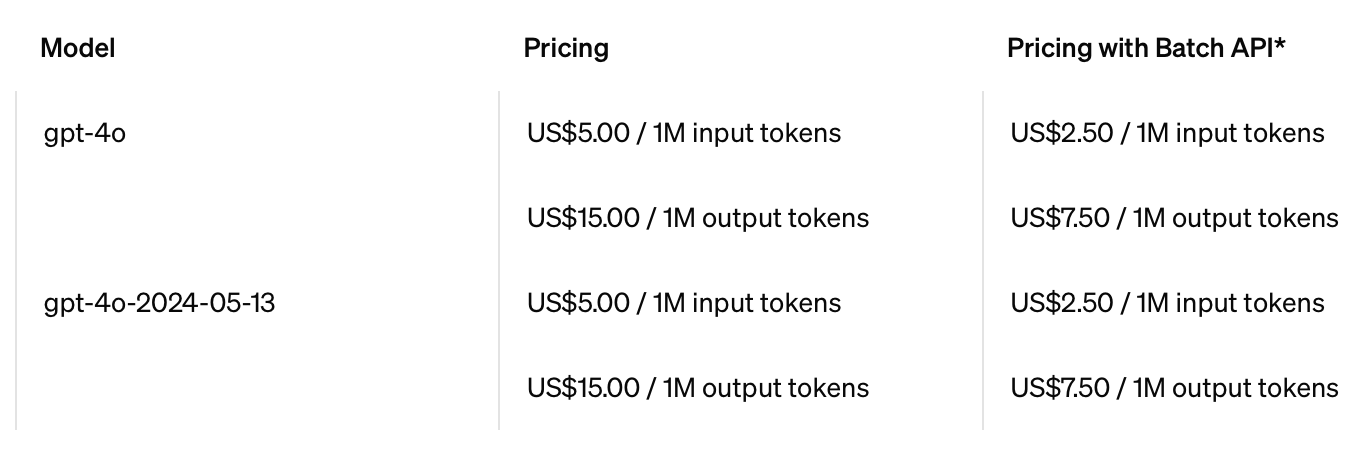Click gpt-4o-2024-05-13's US$5.00 standard input amount
This screenshot has width=1366, height=450.
pyautogui.click(x=577, y=303)
